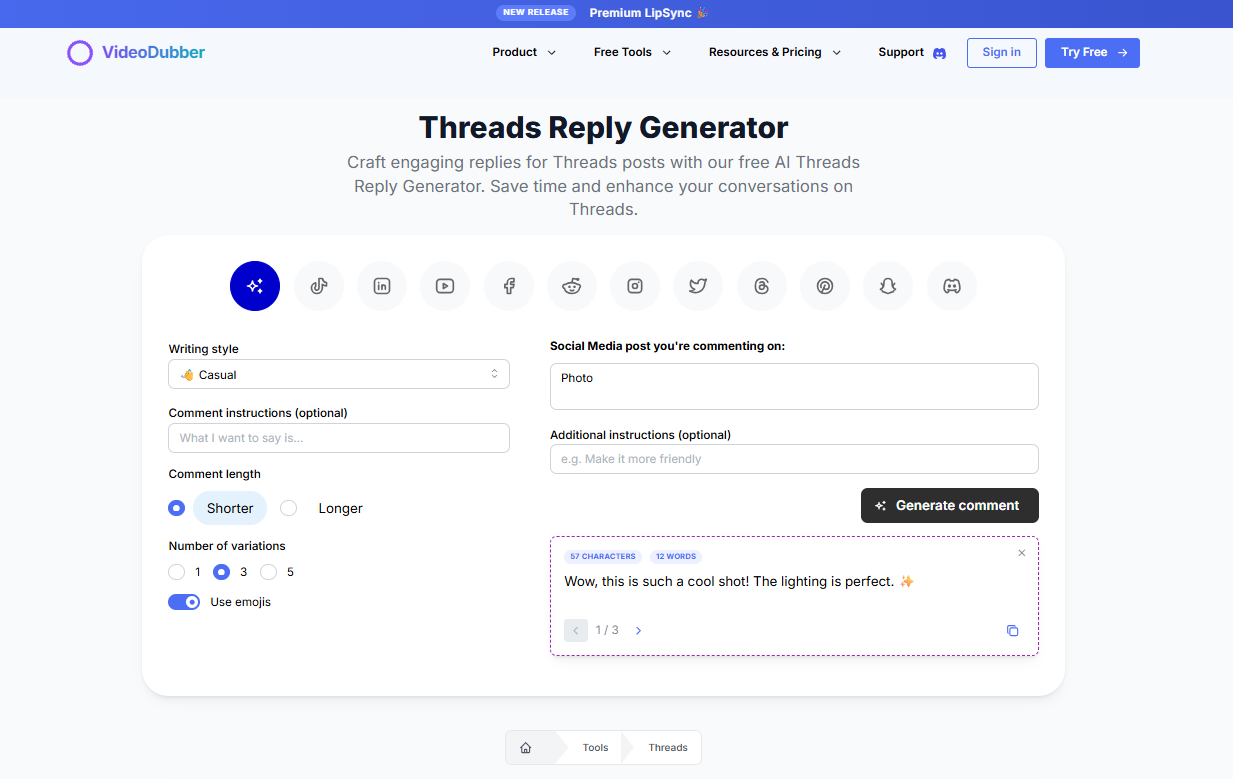Expand the Free Tools menu
This screenshot has width=1233, height=779.
coord(632,52)
